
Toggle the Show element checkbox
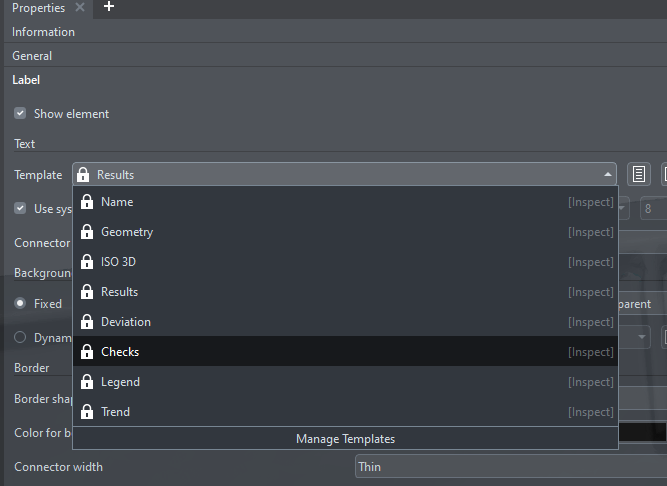point(20,114)
